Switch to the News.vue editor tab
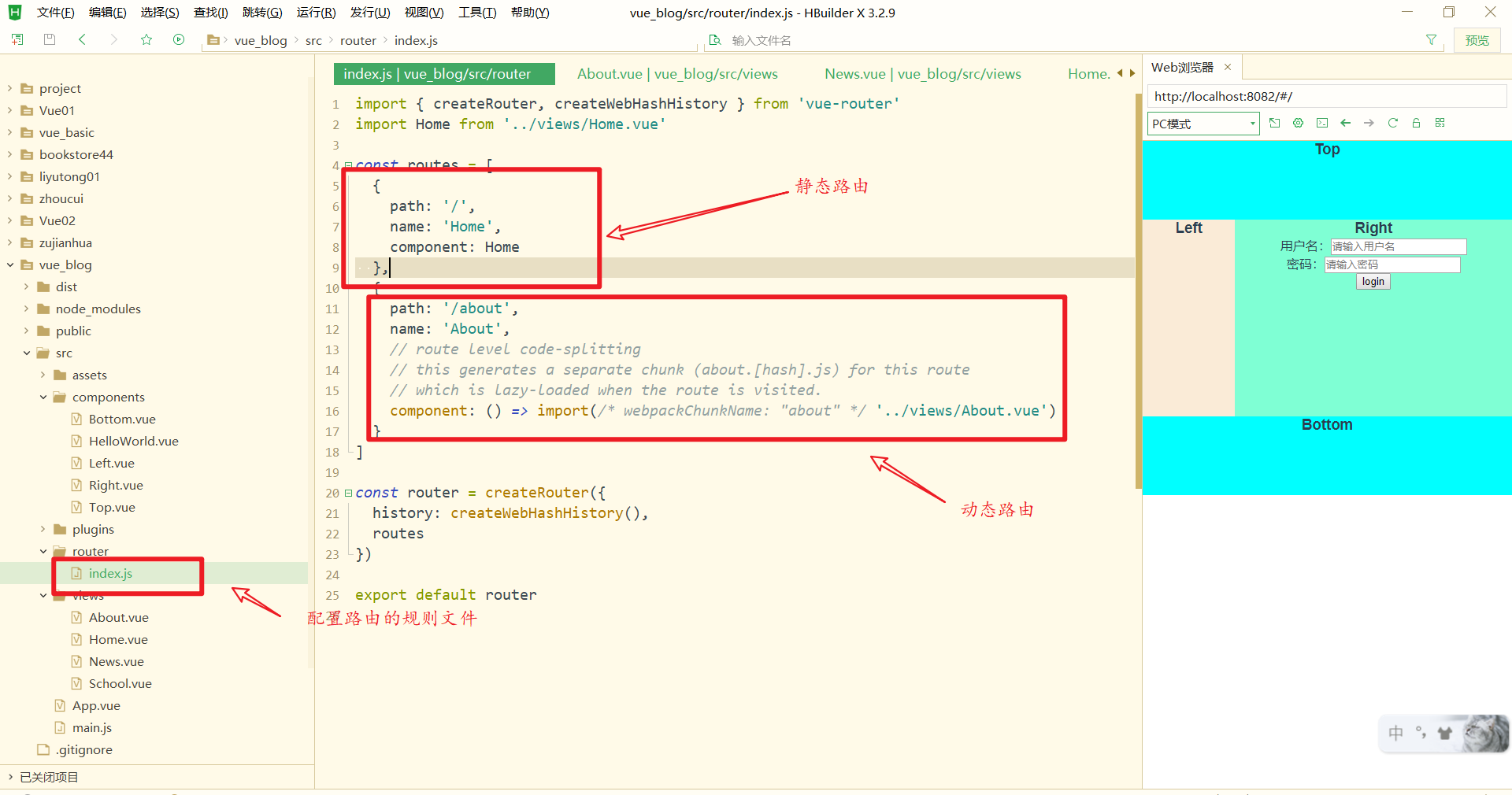 tap(923, 74)
